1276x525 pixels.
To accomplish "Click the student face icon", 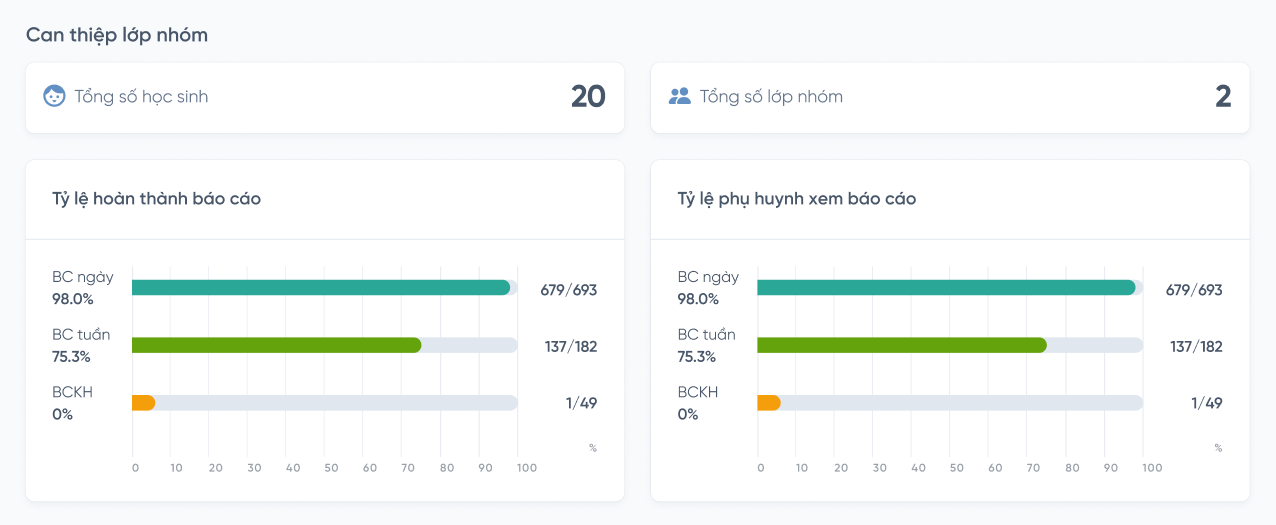I will pos(54,96).
